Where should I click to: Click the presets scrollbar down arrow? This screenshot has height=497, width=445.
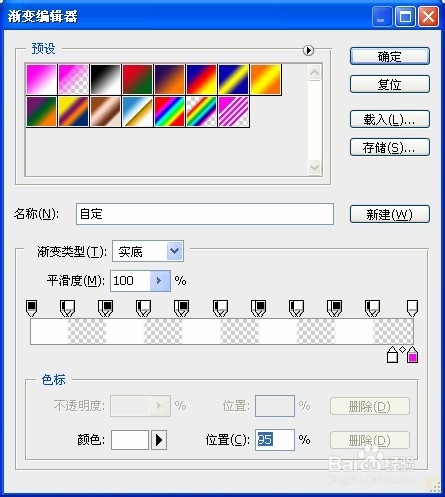[315, 167]
